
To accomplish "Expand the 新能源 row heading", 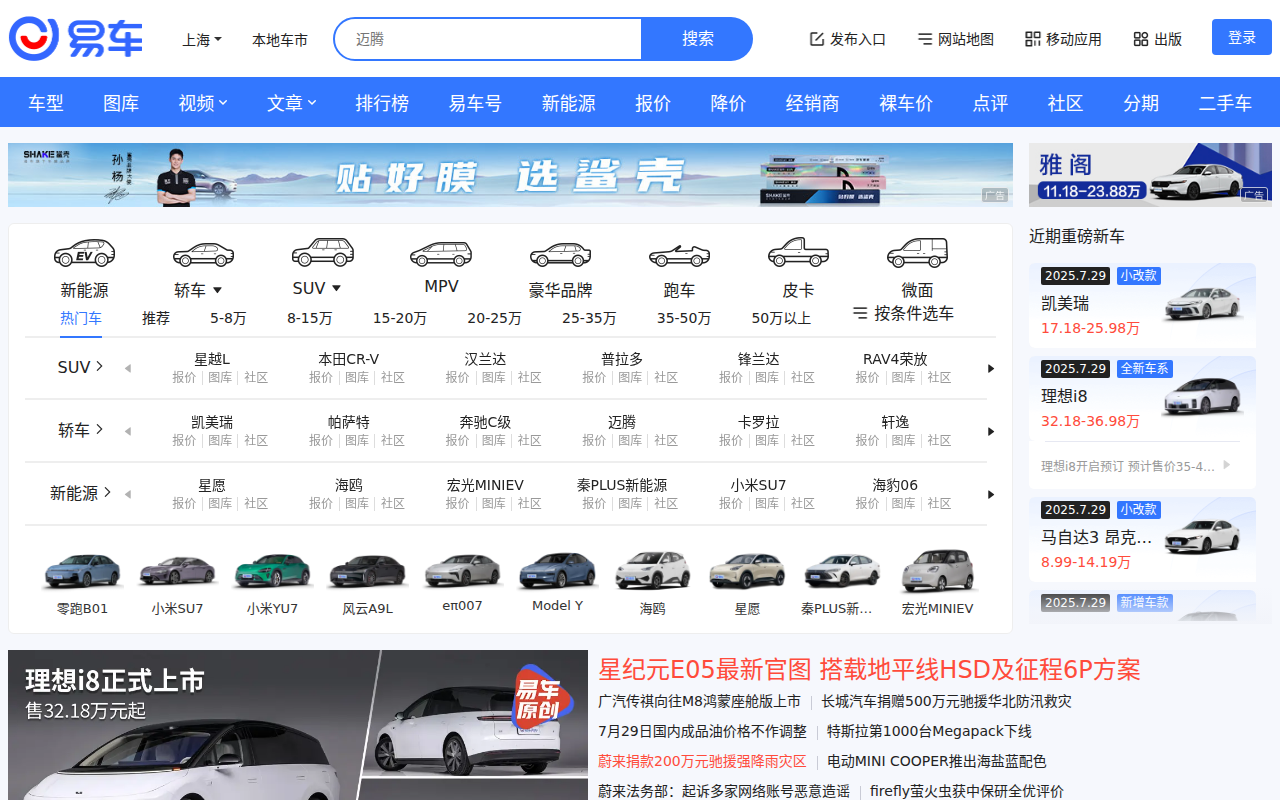I will click(x=80, y=493).
